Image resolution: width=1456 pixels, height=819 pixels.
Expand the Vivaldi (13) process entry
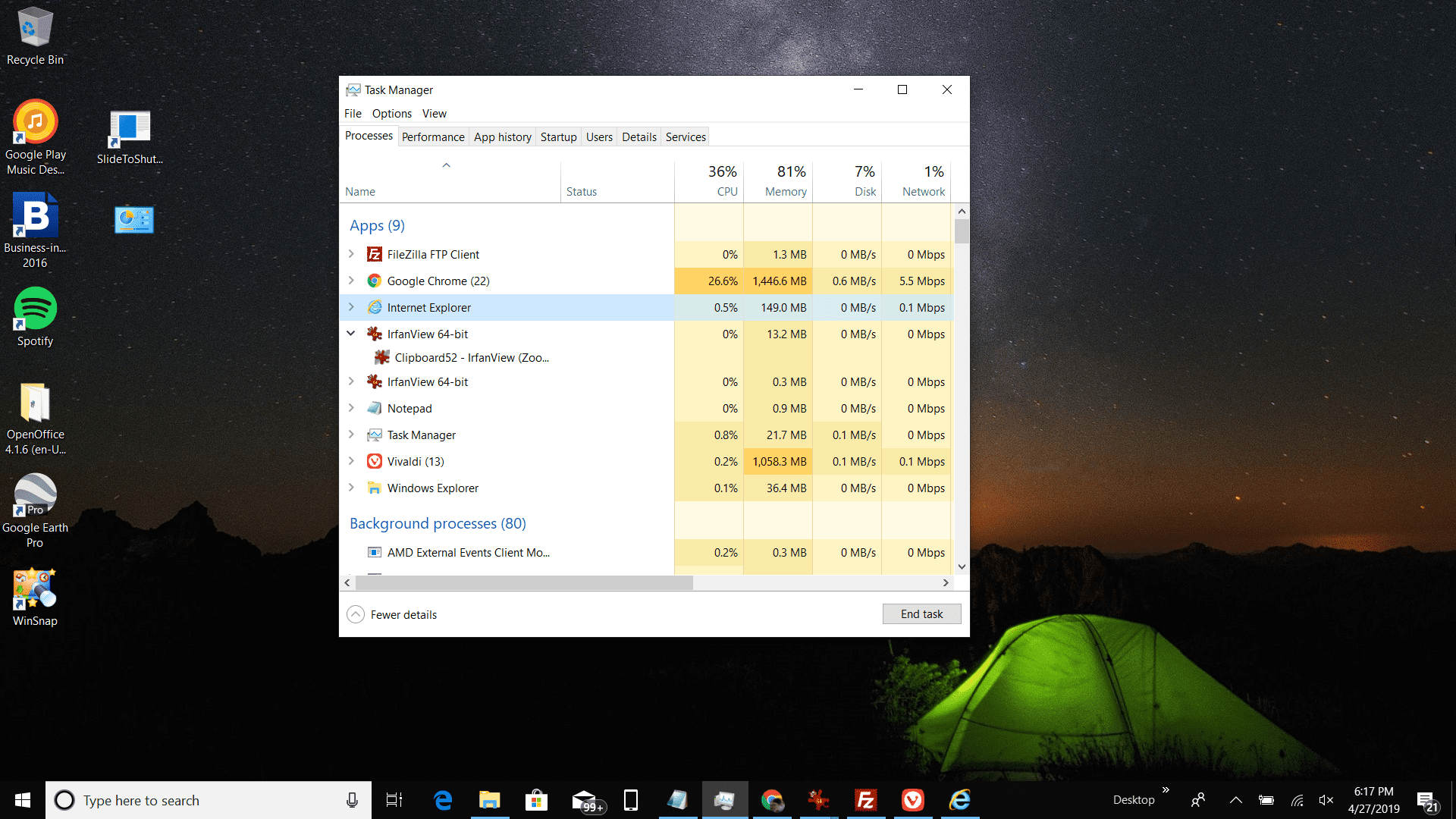coord(352,461)
